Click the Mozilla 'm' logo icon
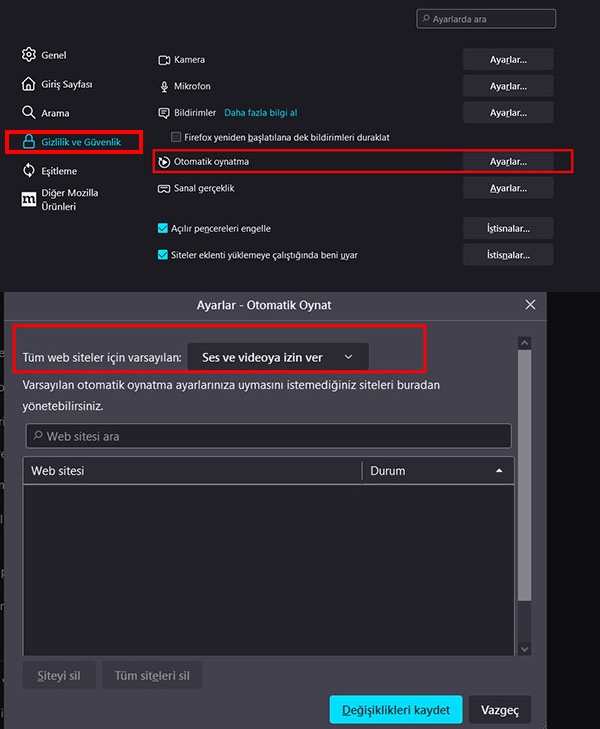Viewport: 600px width, 729px height. [29, 199]
